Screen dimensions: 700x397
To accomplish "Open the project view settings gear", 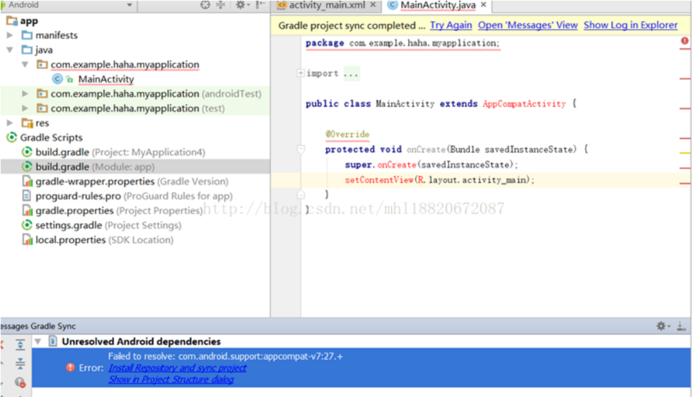I will pos(242,5).
